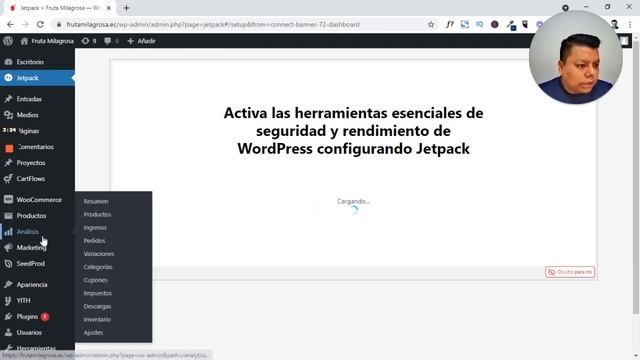The image size is (640, 360).
Task: Open the WordPress logo menu
Action: (8, 41)
